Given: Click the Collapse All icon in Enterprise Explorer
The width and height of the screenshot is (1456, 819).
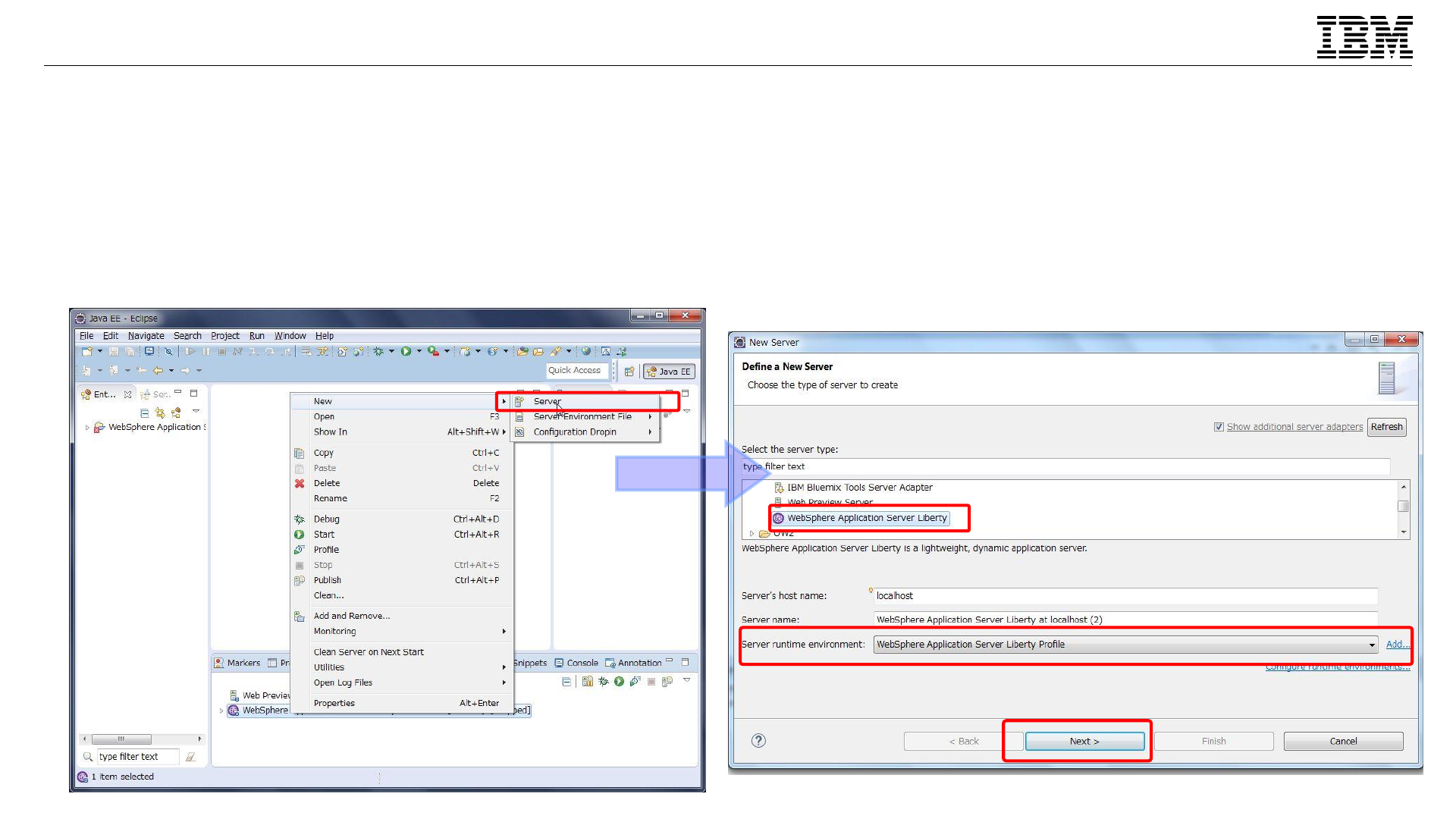Looking at the screenshot, I should click(145, 413).
